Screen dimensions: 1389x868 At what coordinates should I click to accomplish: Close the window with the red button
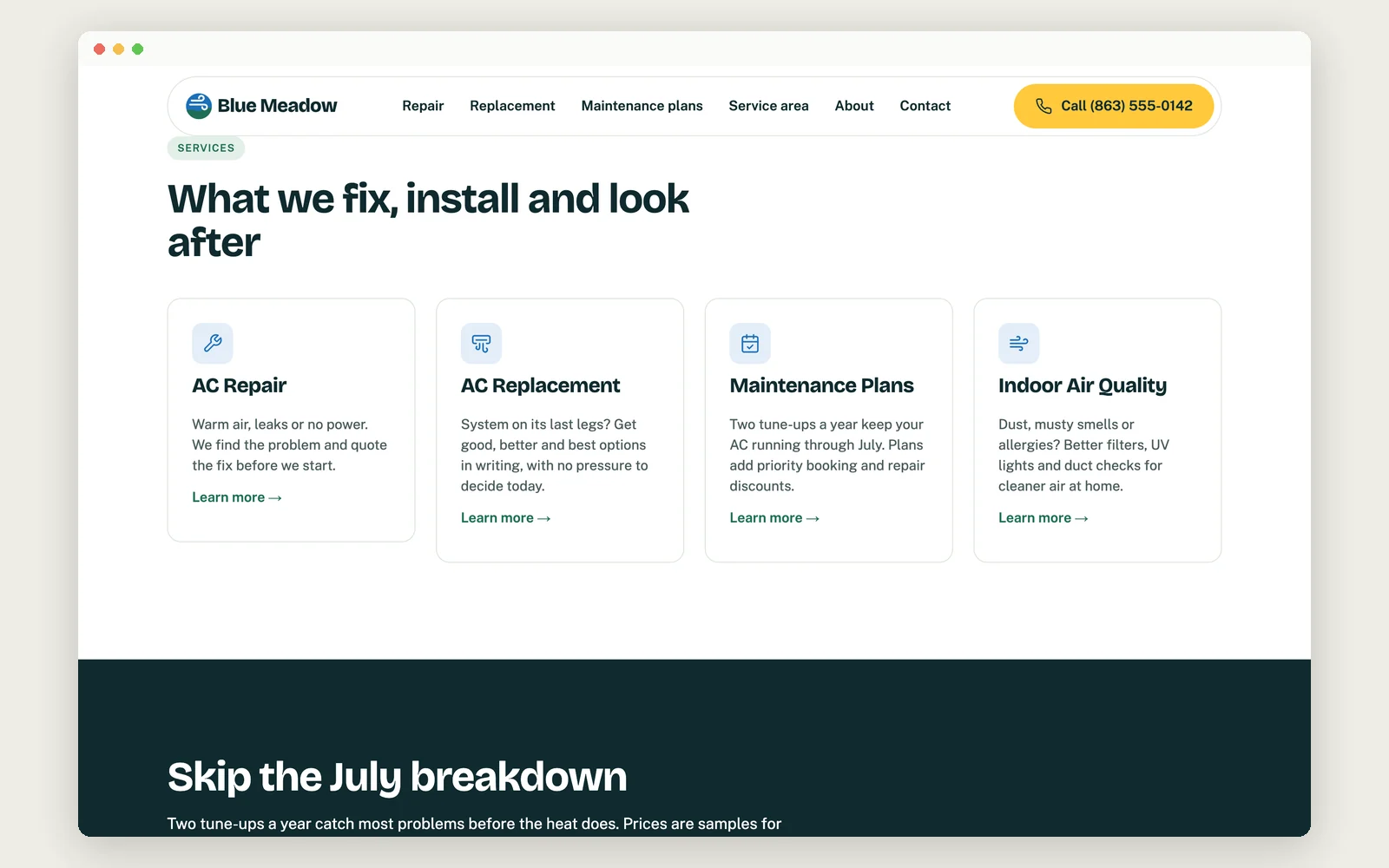[99, 49]
